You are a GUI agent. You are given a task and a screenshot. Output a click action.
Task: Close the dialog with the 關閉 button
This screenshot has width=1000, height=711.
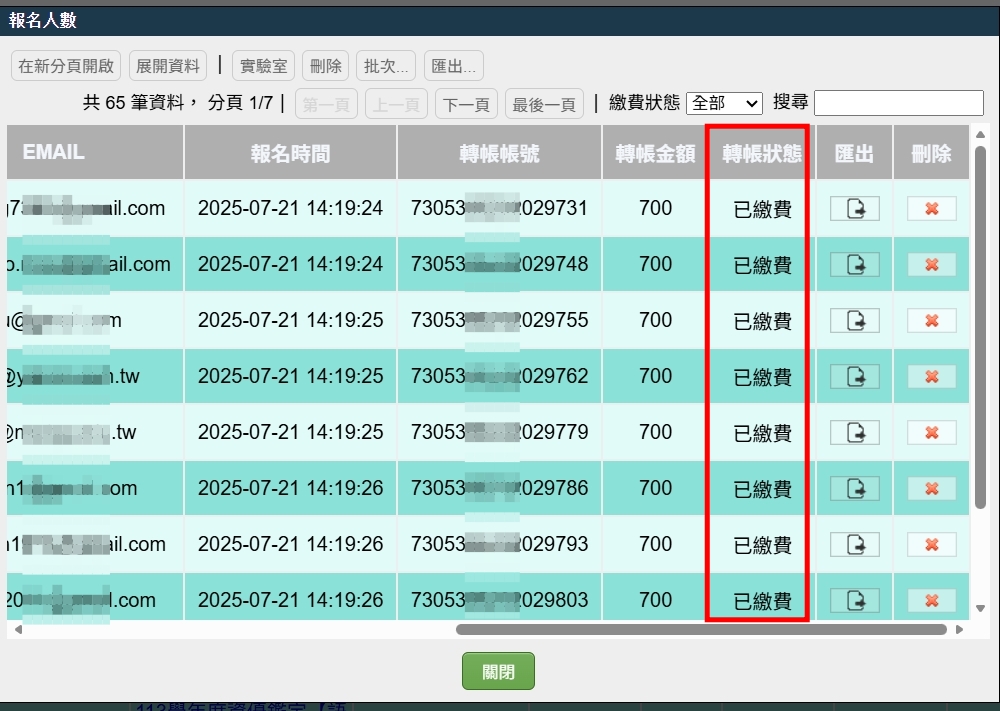498,671
